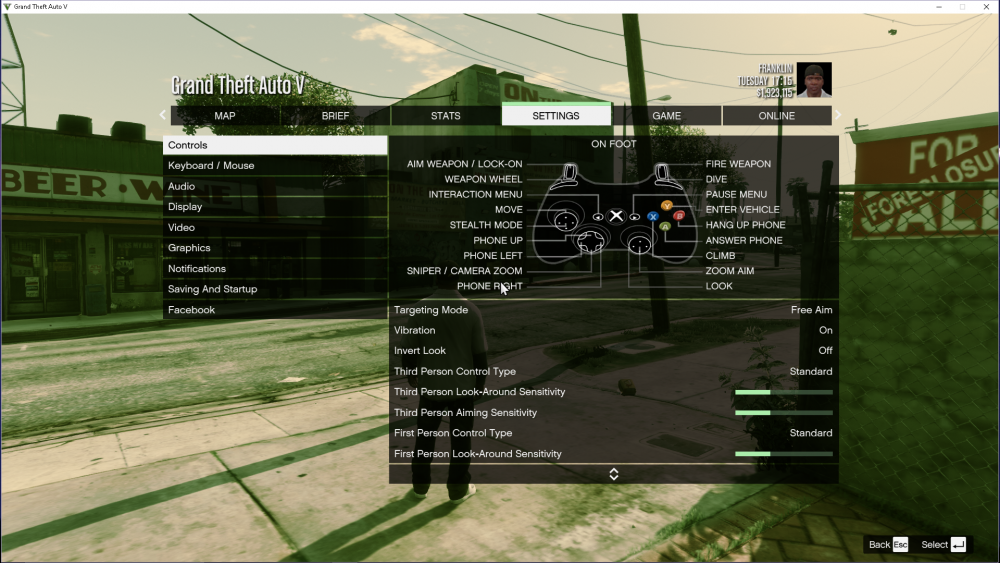Adjust First Person Look-Around Sensitivity slider
The image size is (1000, 563).
(x=784, y=454)
